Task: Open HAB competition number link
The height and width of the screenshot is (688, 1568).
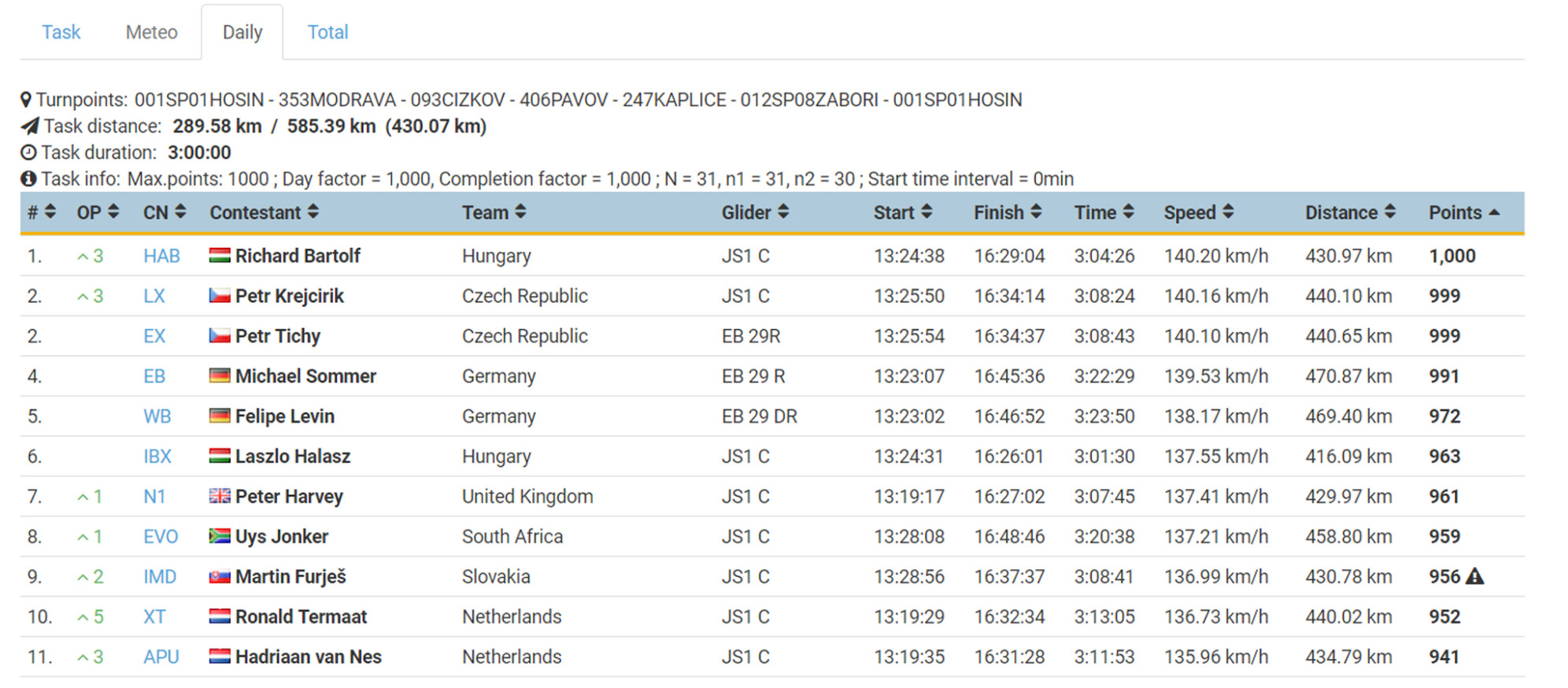Action: pos(161,256)
